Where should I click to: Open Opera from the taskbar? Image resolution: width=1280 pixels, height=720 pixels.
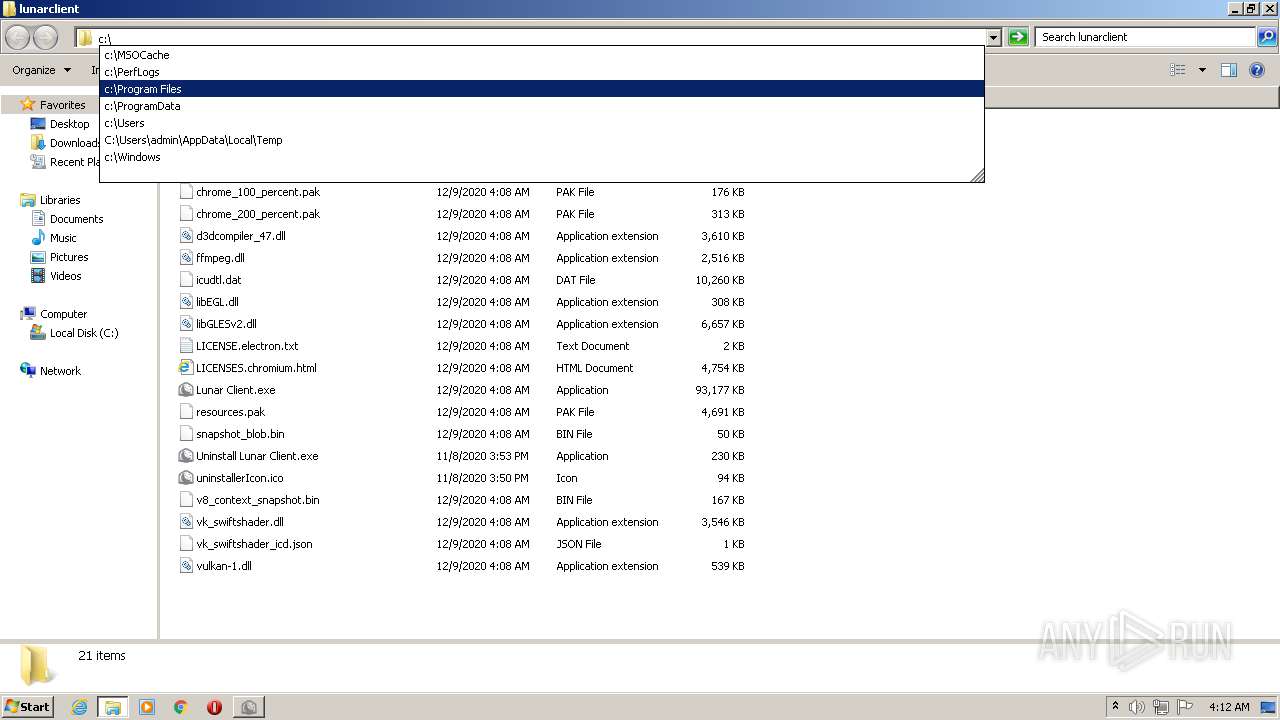coord(214,707)
